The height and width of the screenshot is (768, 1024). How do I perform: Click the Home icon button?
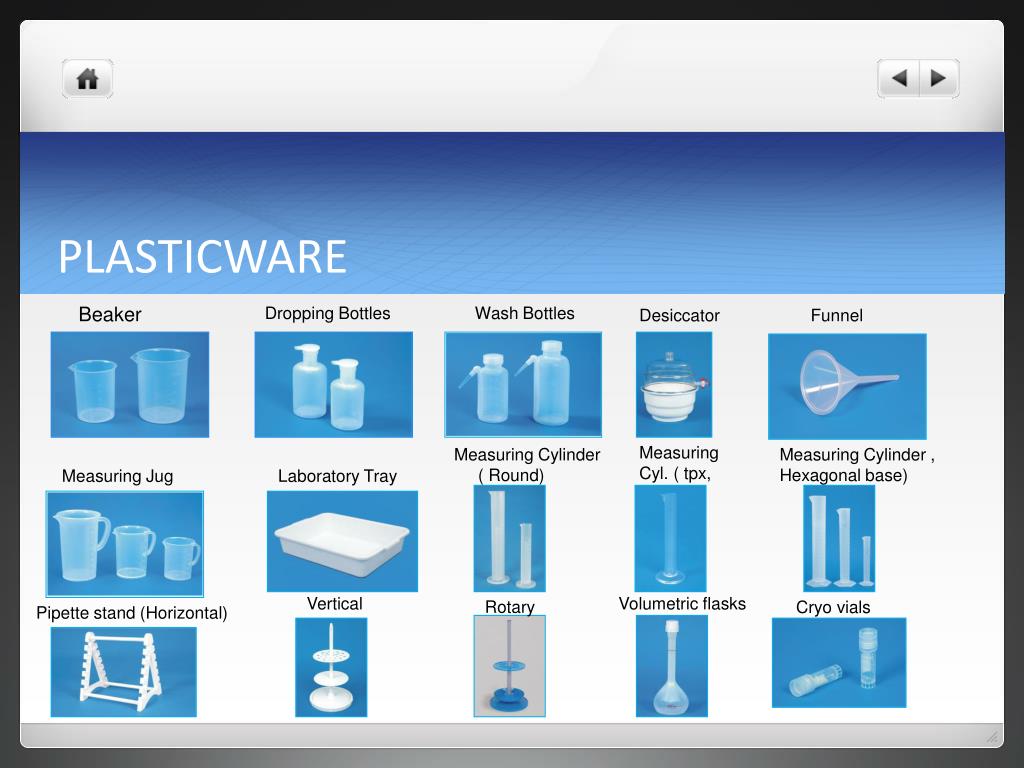coord(88,79)
